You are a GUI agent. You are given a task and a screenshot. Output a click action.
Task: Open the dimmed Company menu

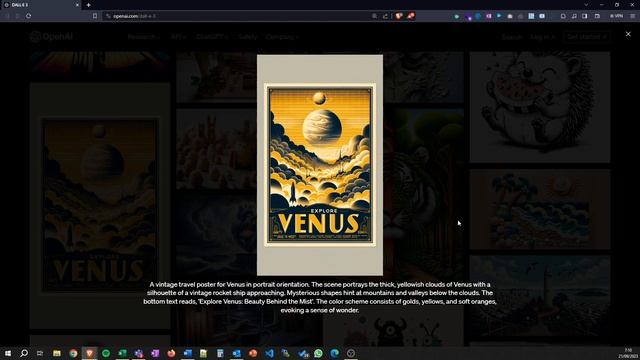282,37
